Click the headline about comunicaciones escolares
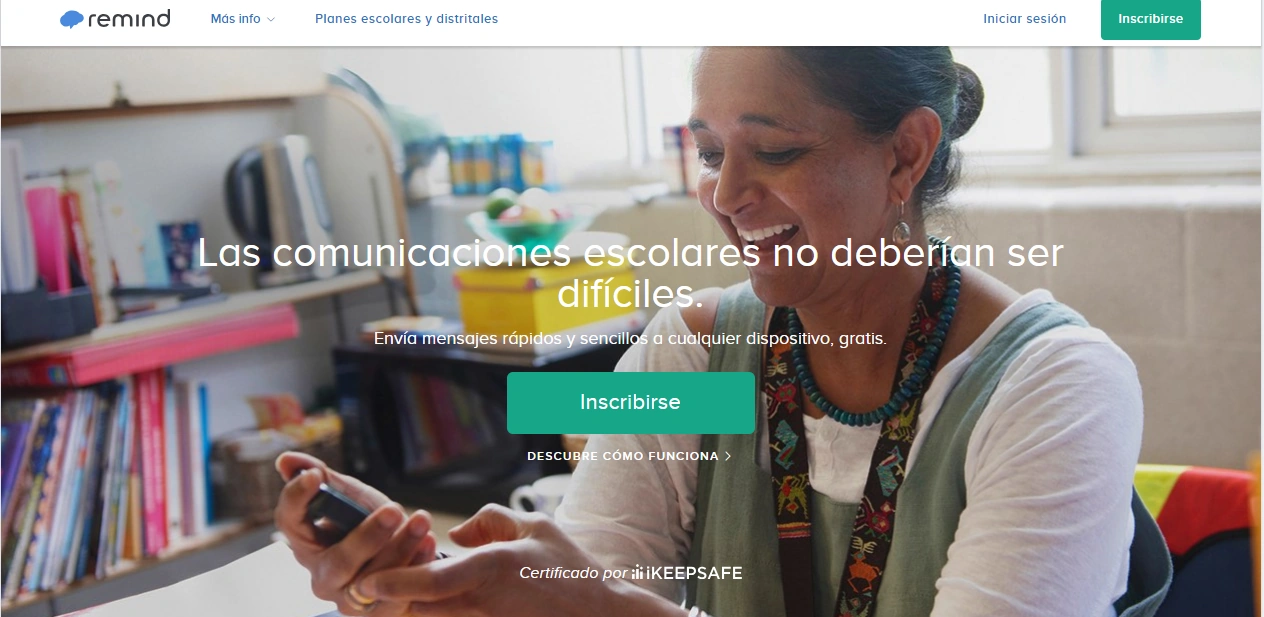This screenshot has width=1264, height=617. click(x=630, y=272)
